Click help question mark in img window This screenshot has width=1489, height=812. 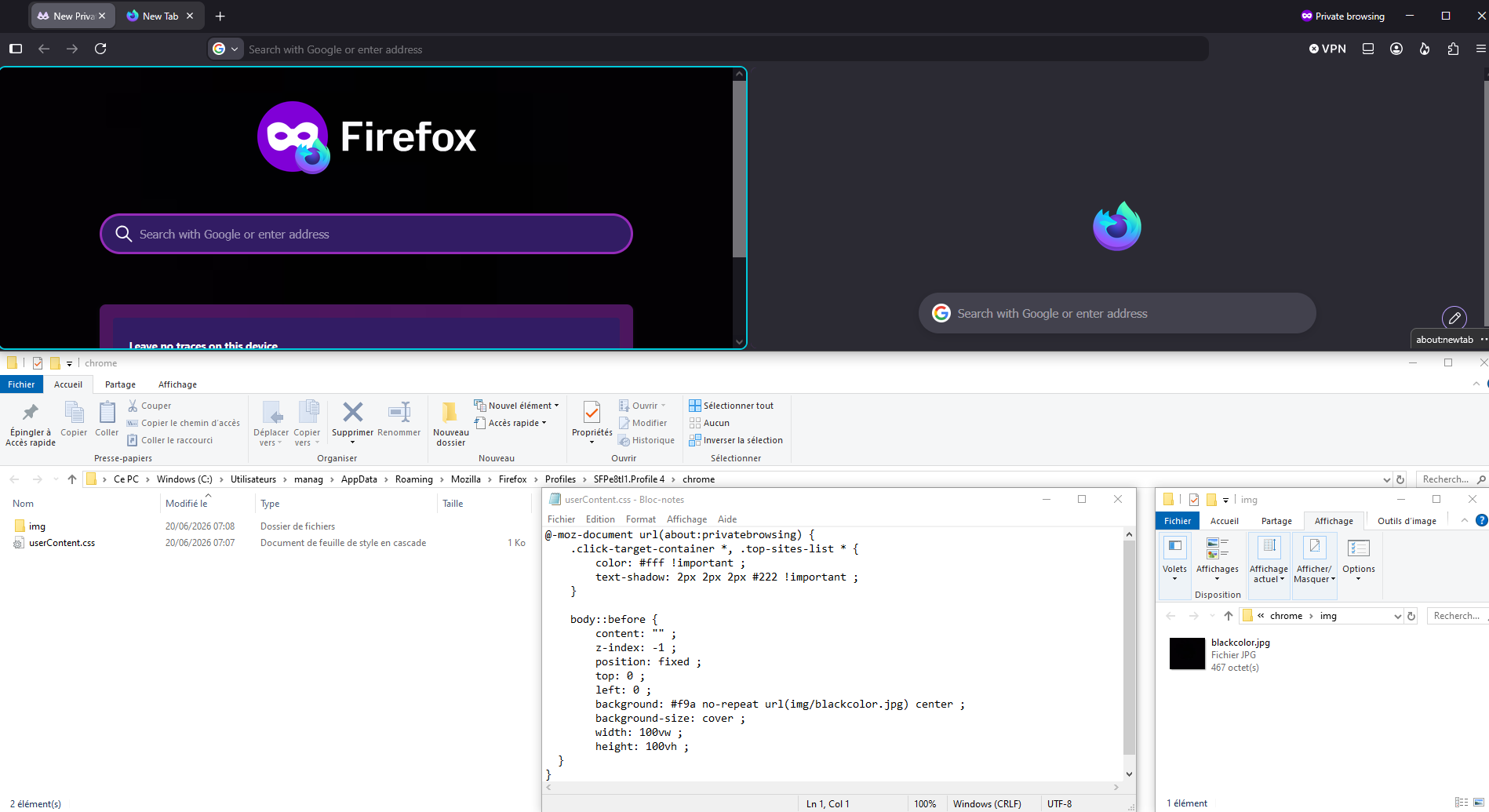(x=1482, y=520)
